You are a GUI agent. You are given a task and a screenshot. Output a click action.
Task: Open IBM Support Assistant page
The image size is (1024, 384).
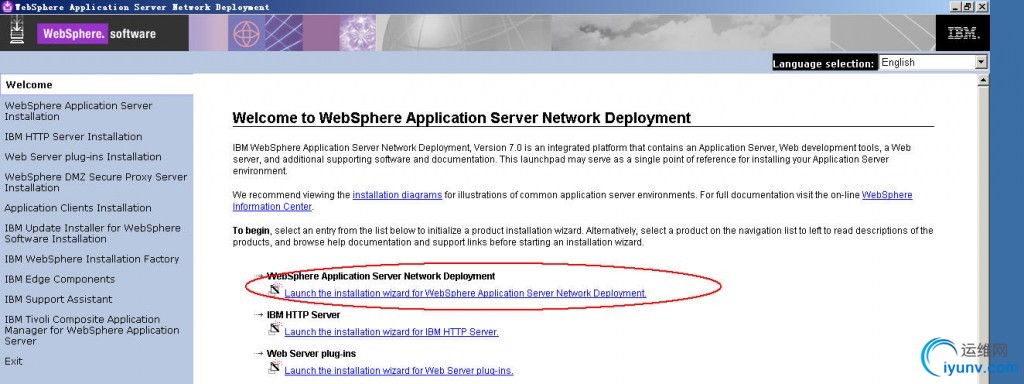coord(58,299)
